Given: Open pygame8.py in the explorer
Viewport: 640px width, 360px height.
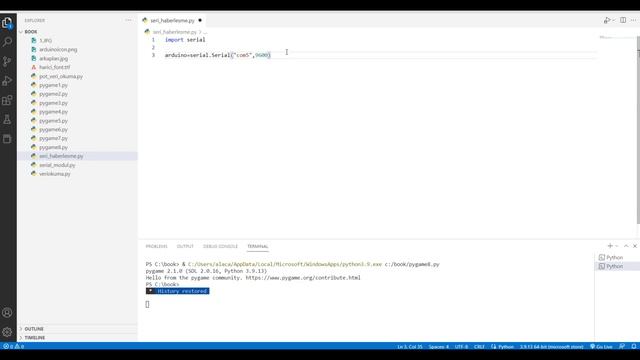Looking at the screenshot, I should tap(53, 147).
